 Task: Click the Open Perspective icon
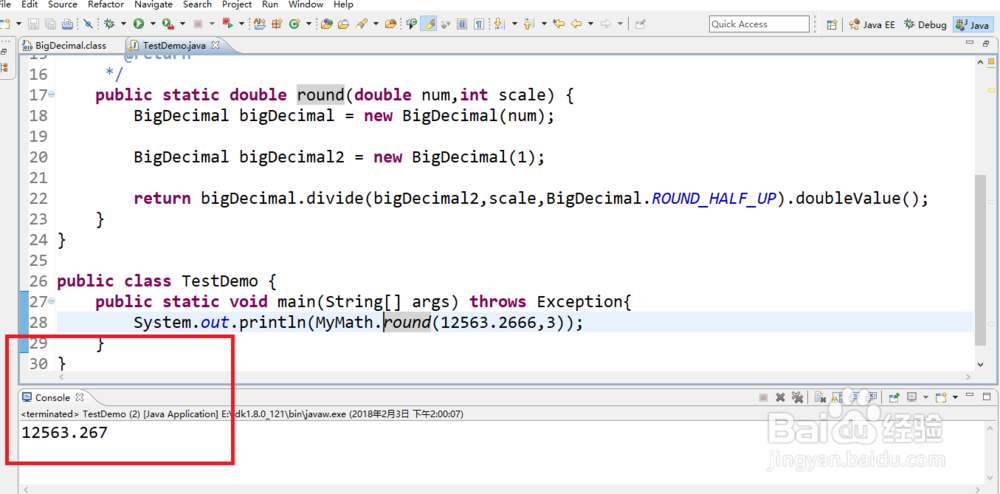(x=832, y=25)
